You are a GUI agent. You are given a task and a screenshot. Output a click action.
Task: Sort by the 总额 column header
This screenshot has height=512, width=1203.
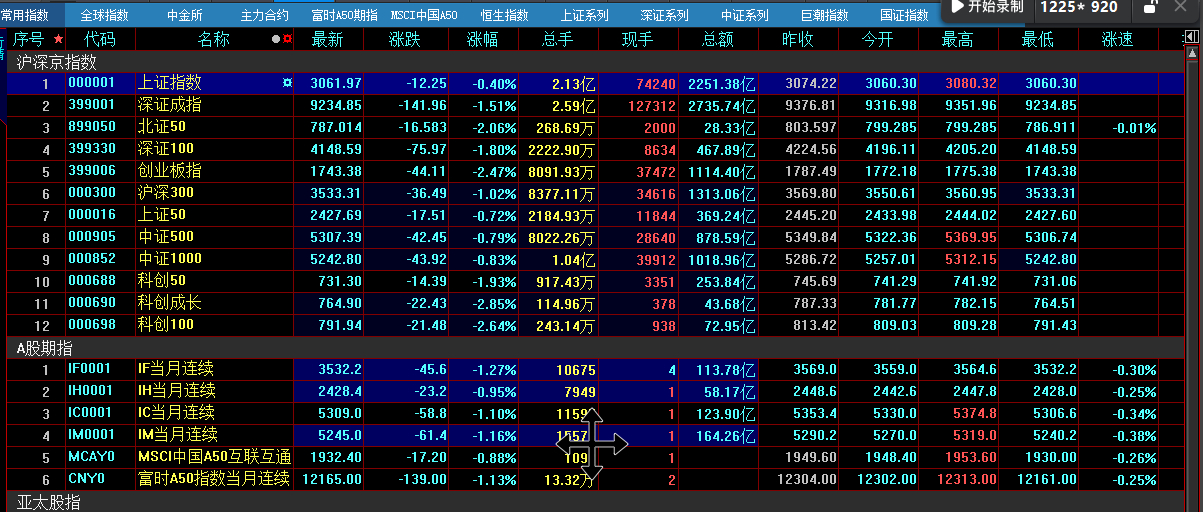click(717, 40)
